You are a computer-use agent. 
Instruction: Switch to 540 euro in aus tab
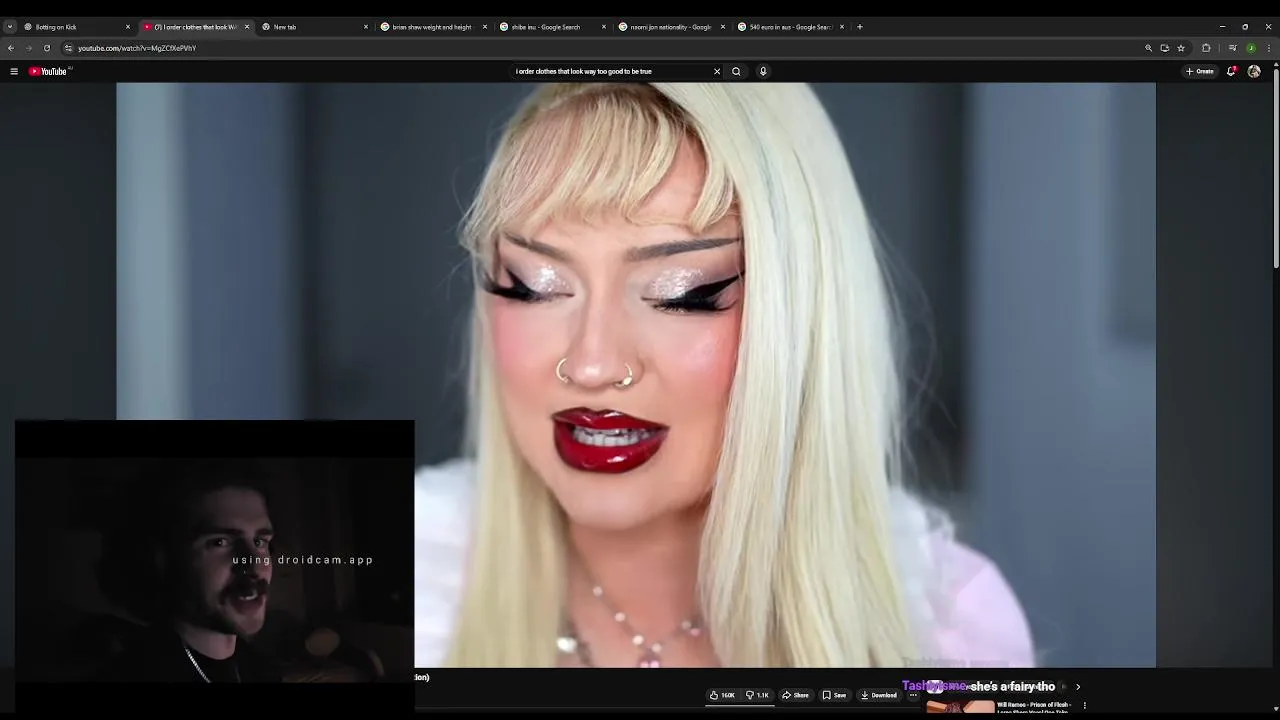click(x=790, y=27)
